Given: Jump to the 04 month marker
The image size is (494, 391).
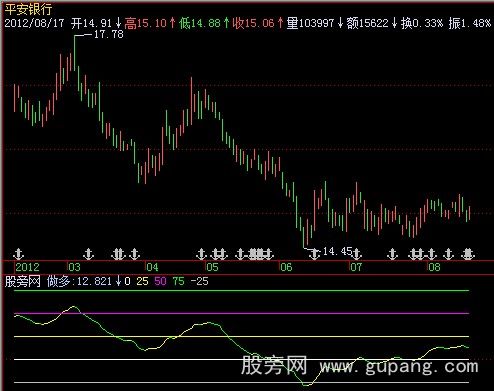Looking at the screenshot, I should pos(152,267).
